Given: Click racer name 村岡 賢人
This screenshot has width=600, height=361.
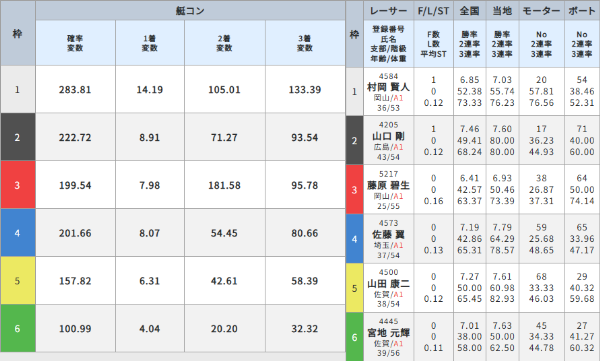Looking at the screenshot, I should [x=388, y=87].
